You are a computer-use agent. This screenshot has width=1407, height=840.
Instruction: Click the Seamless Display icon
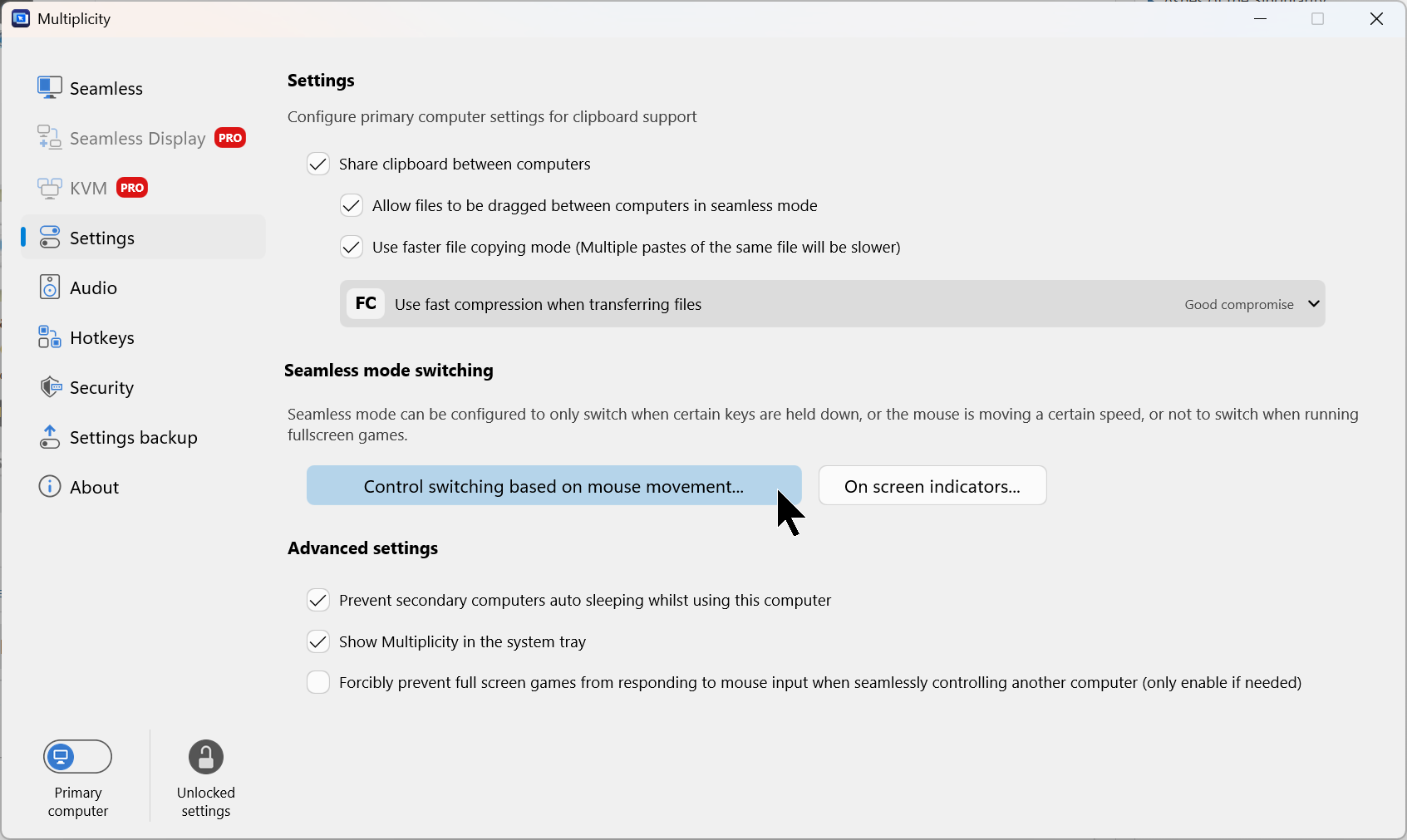[x=50, y=138]
